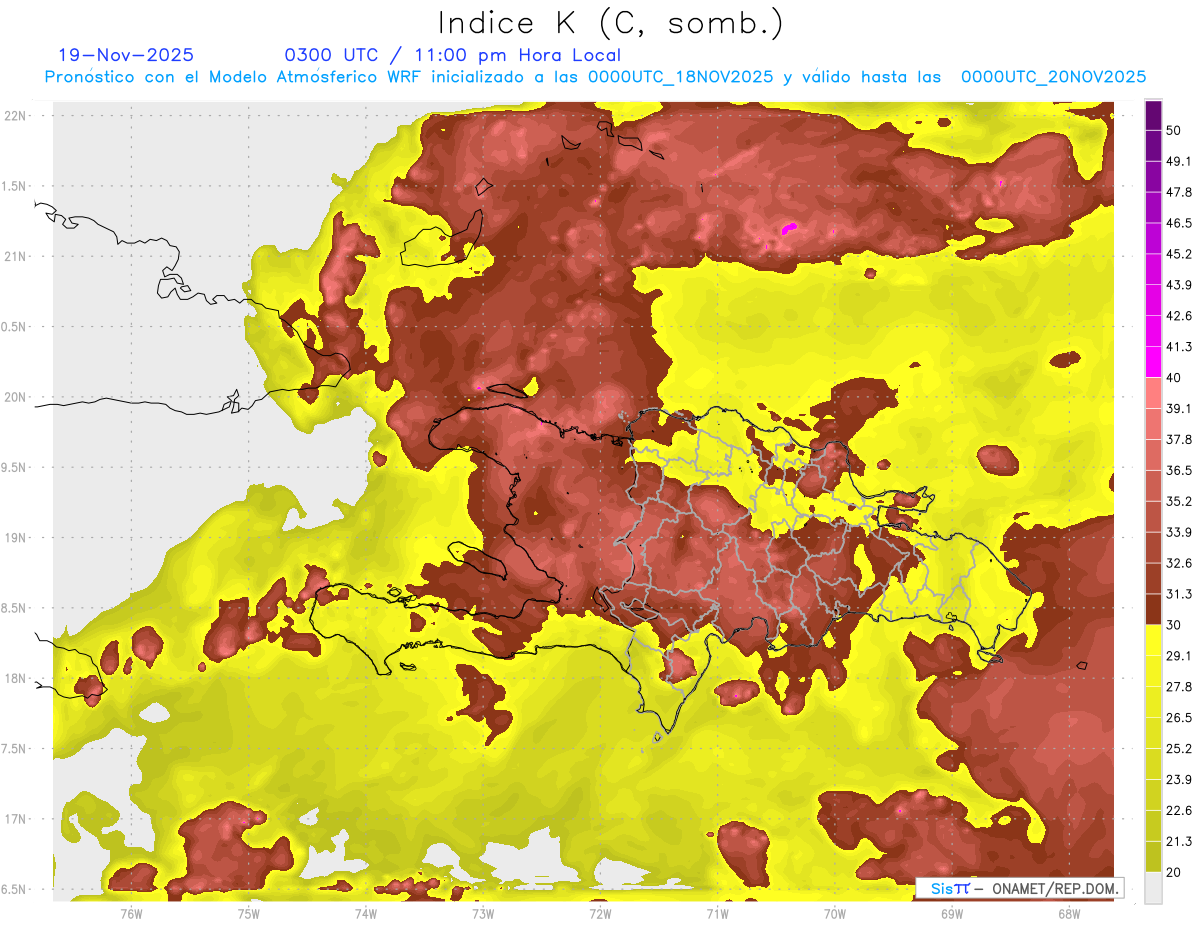Click the colorbar value '27.8'
Viewport: 1200px width, 927px height.
click(x=1179, y=687)
